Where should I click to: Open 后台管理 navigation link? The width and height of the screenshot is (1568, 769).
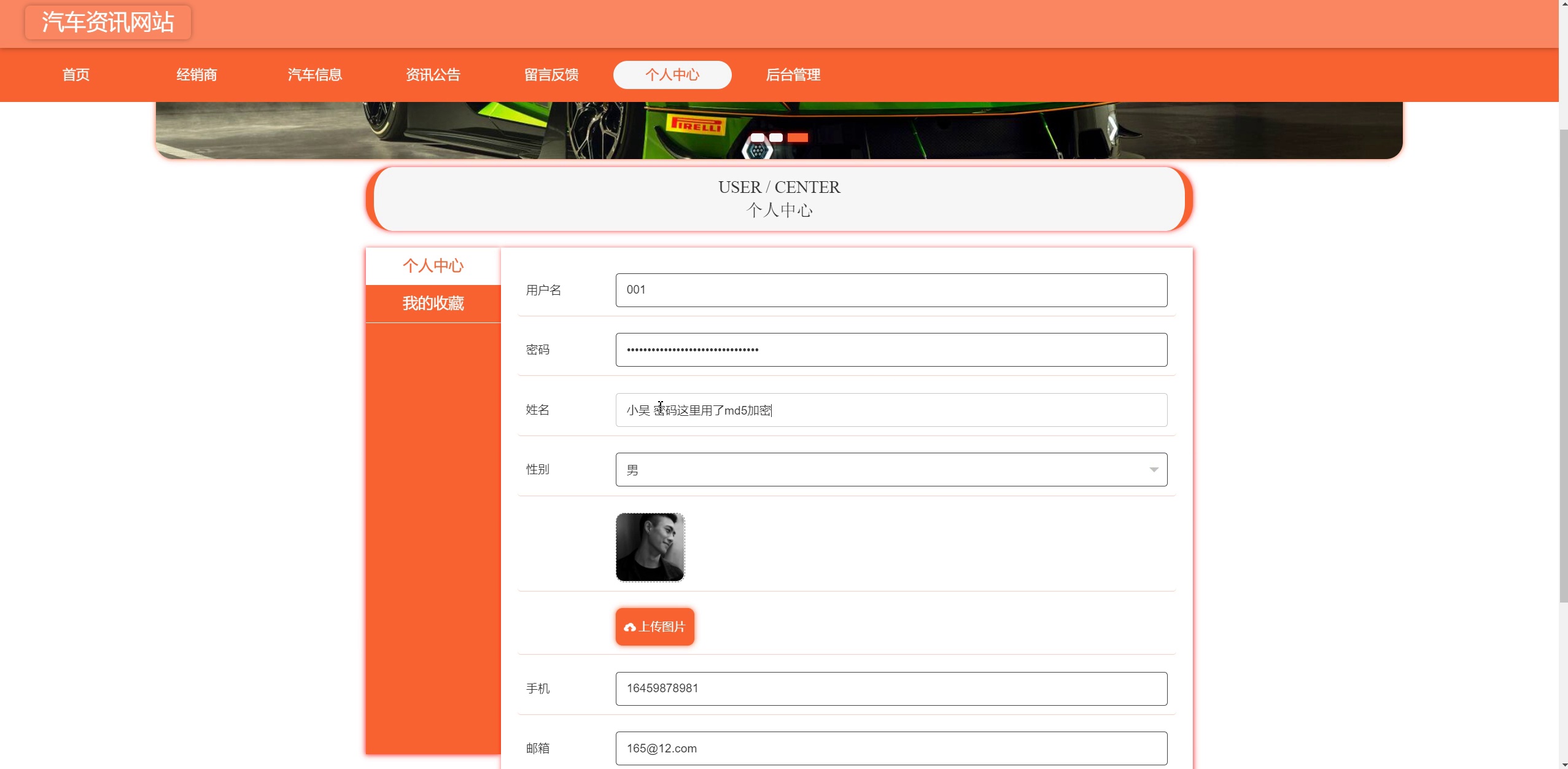[793, 75]
